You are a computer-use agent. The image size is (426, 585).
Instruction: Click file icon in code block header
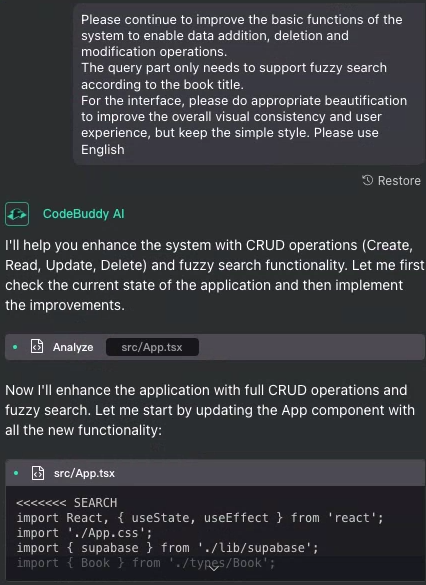[38, 473]
